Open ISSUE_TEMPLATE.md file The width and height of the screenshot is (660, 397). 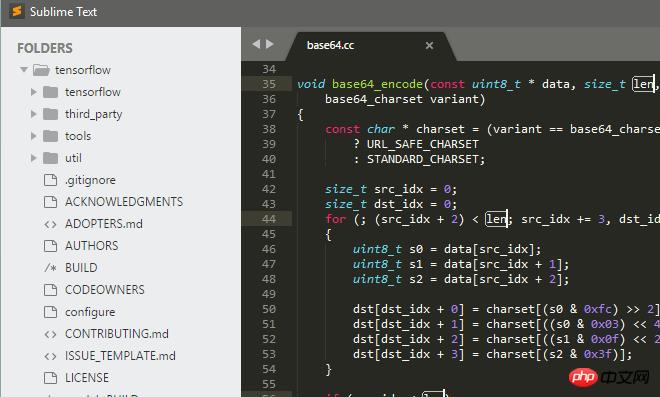click(x=120, y=356)
